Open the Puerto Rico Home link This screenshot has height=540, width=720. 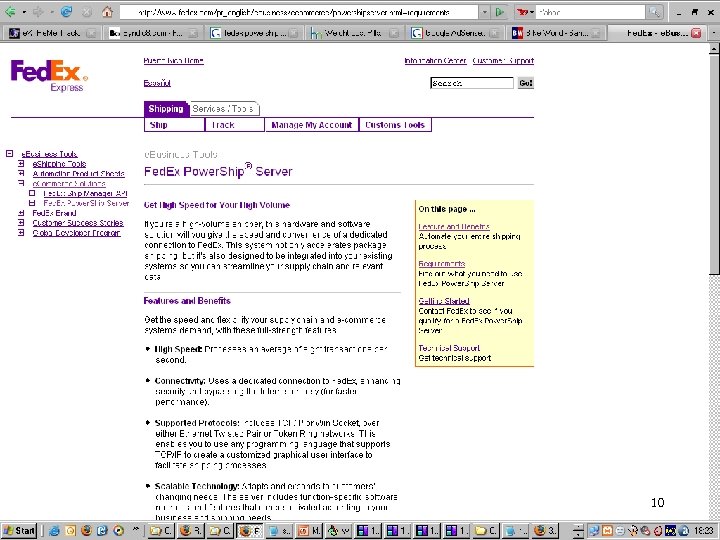(x=173, y=61)
